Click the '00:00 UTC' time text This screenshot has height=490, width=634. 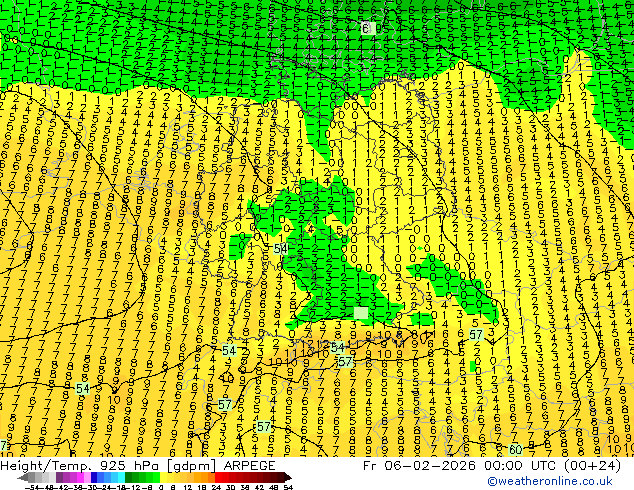click(521, 465)
